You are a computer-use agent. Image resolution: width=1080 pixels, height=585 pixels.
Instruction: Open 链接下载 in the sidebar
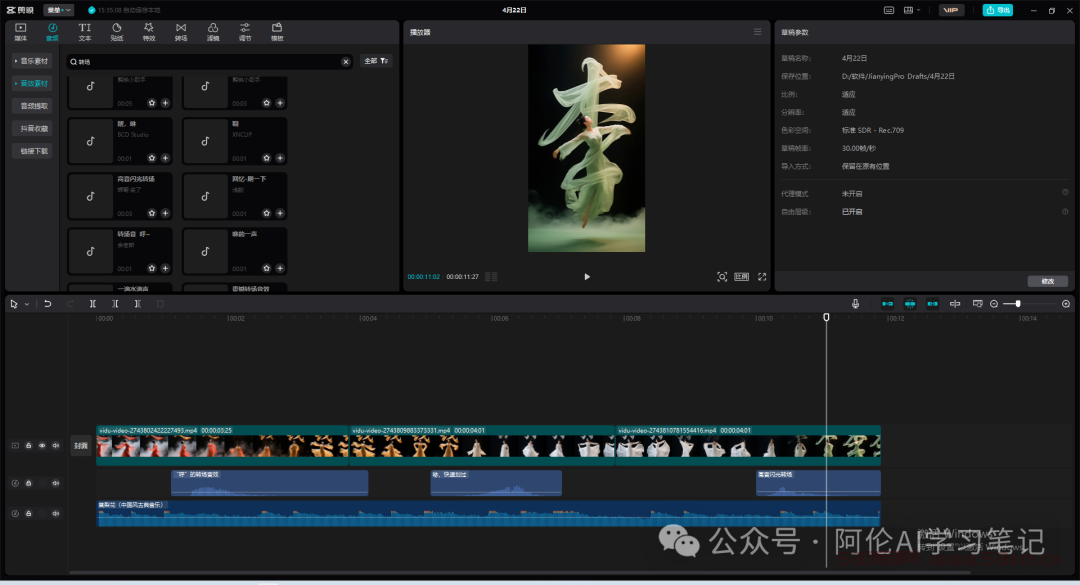click(x=32, y=151)
